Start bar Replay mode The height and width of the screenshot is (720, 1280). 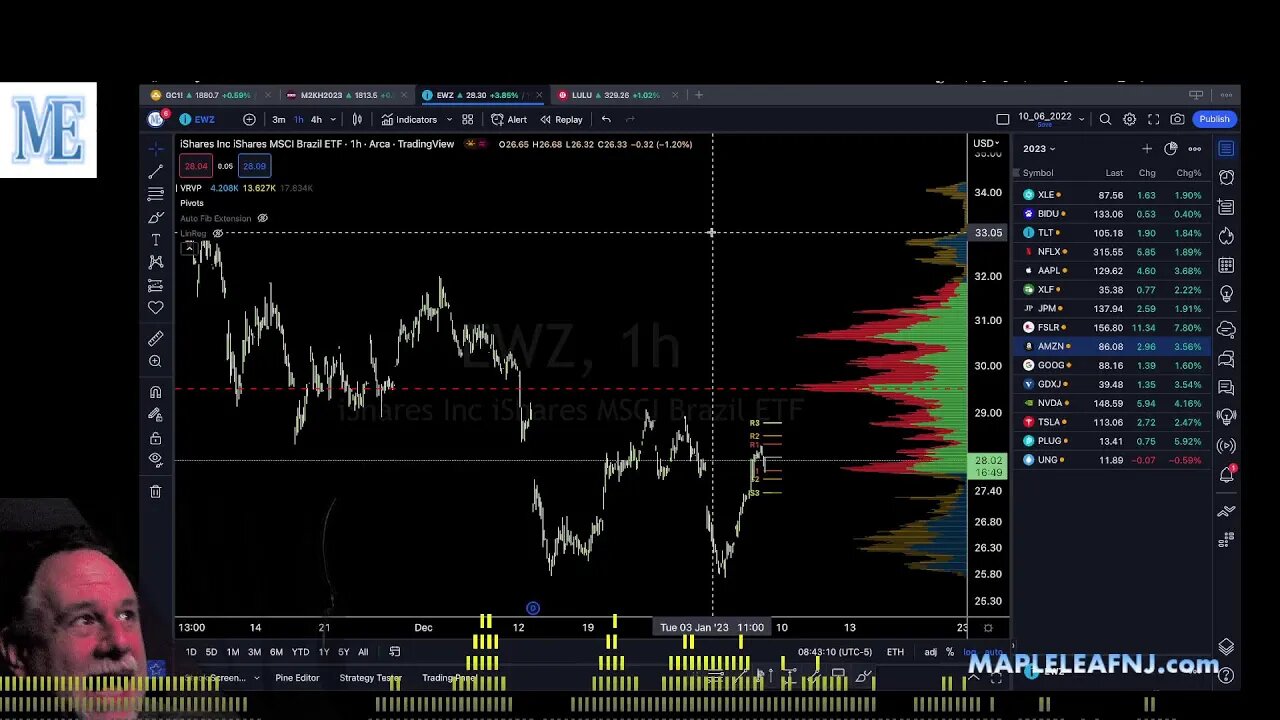(561, 119)
